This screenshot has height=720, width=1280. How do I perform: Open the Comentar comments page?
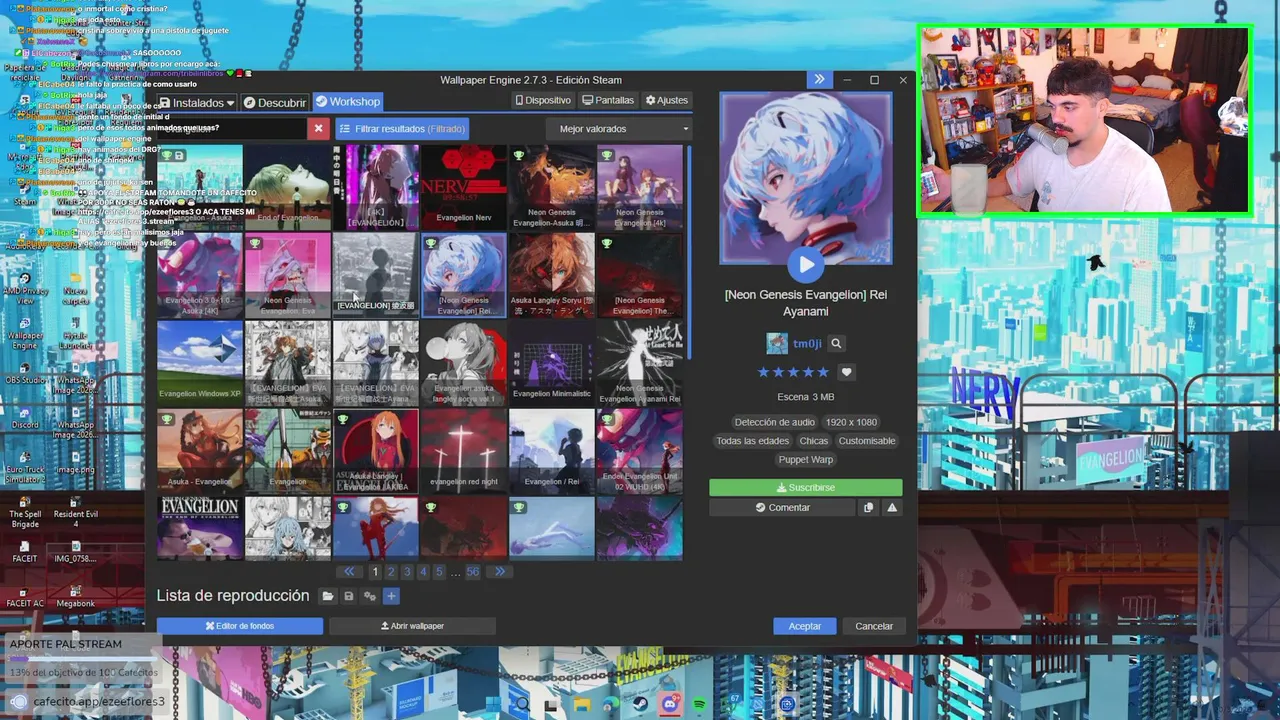(783, 508)
